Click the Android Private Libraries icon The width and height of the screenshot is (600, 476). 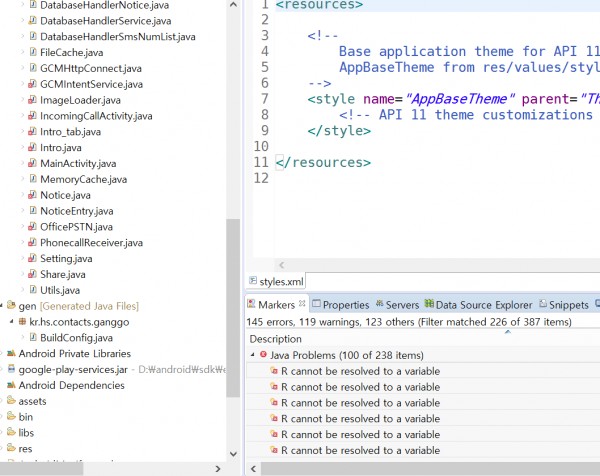coord(11,353)
